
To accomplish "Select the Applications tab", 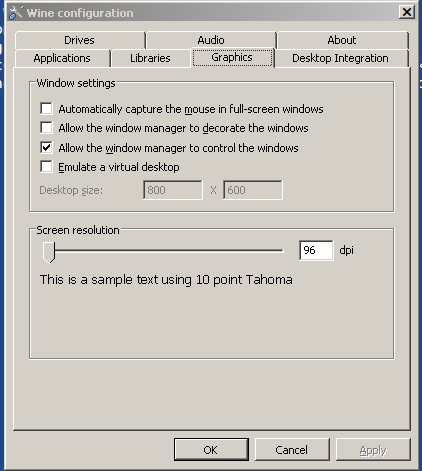I will [x=62, y=58].
